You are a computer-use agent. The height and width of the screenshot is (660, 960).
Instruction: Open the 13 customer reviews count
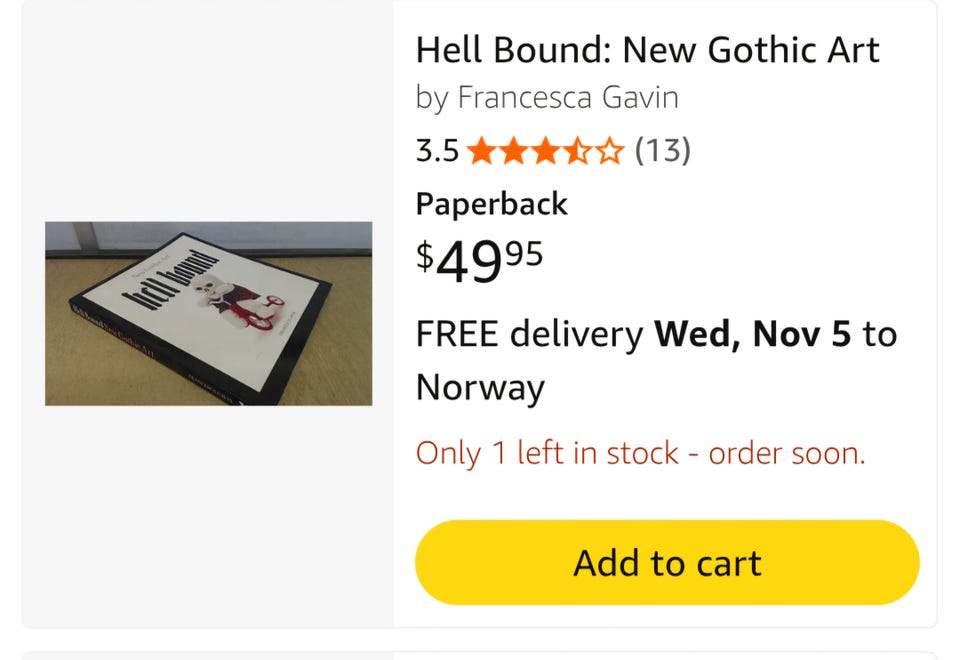pyautogui.click(x=663, y=151)
